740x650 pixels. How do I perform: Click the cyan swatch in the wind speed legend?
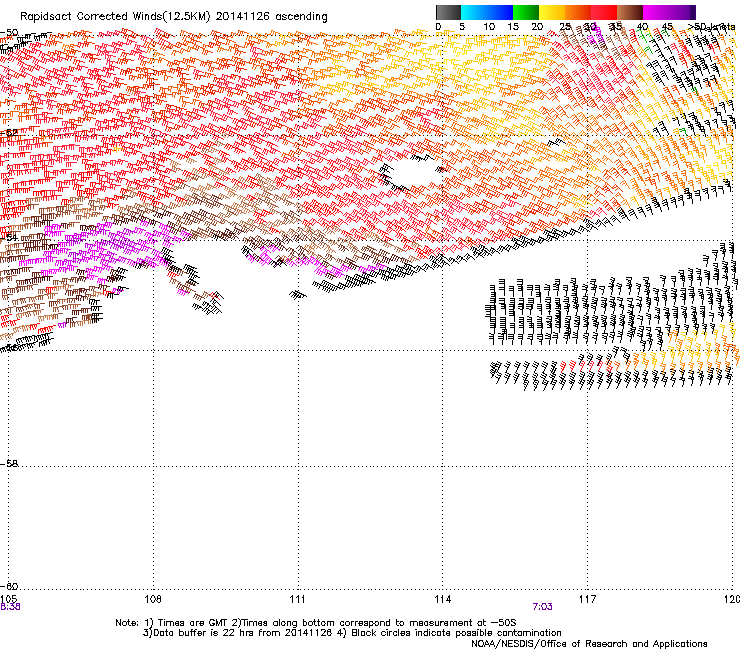[x=474, y=12]
